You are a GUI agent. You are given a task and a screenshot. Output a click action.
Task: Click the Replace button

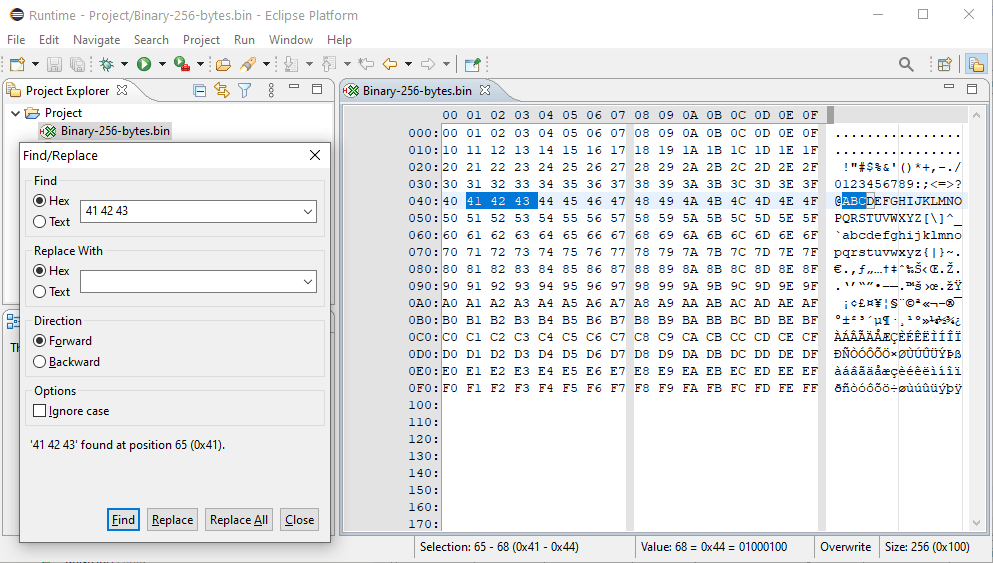click(x=172, y=520)
